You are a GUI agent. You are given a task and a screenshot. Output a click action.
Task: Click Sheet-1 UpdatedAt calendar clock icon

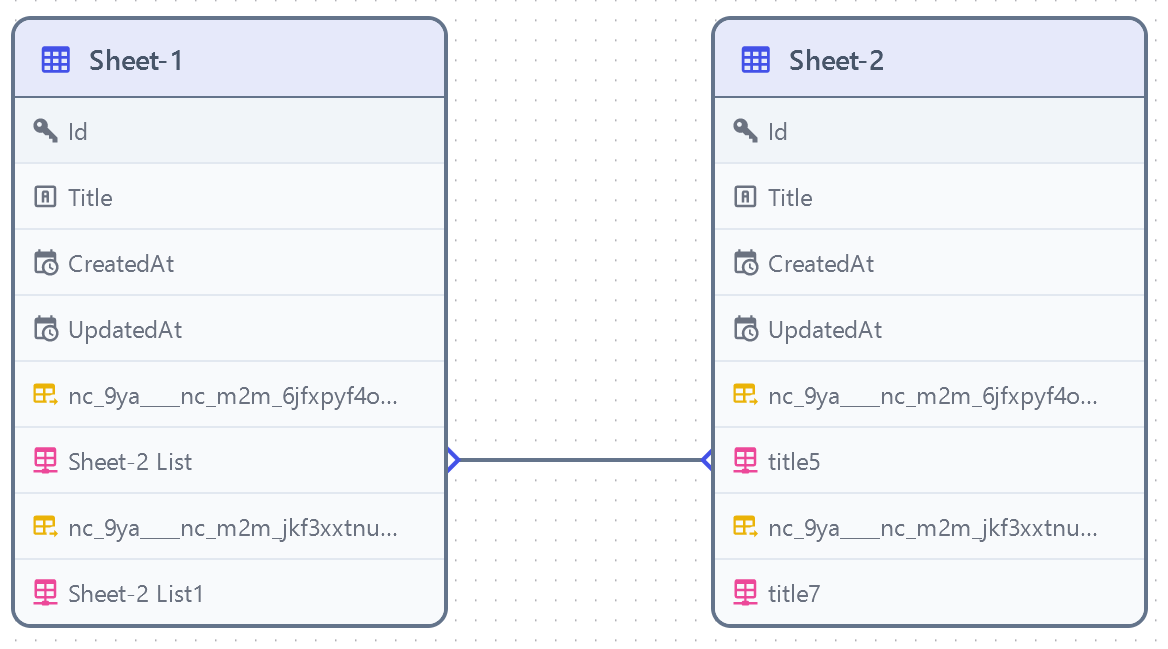point(45,329)
